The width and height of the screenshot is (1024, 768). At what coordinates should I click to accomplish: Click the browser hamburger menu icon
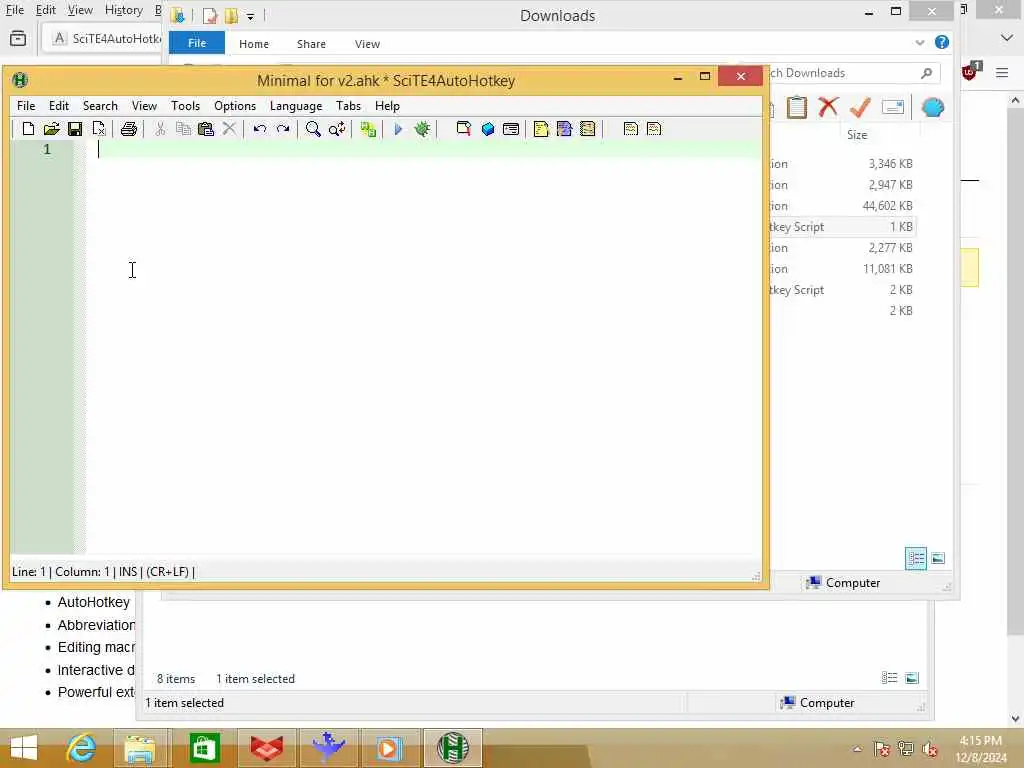point(1002,72)
